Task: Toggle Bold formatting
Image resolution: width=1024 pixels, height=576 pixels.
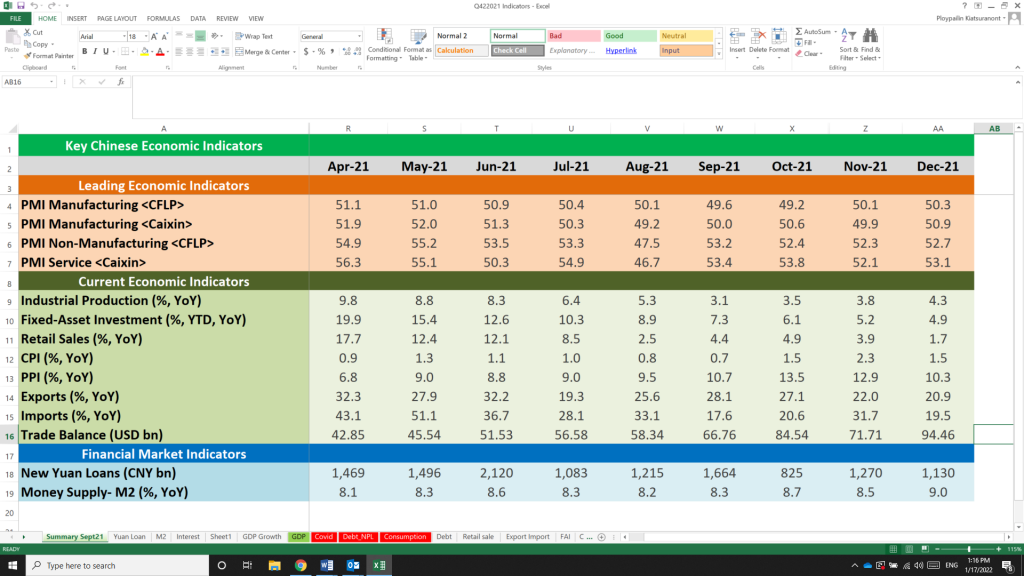Action: tap(83, 52)
